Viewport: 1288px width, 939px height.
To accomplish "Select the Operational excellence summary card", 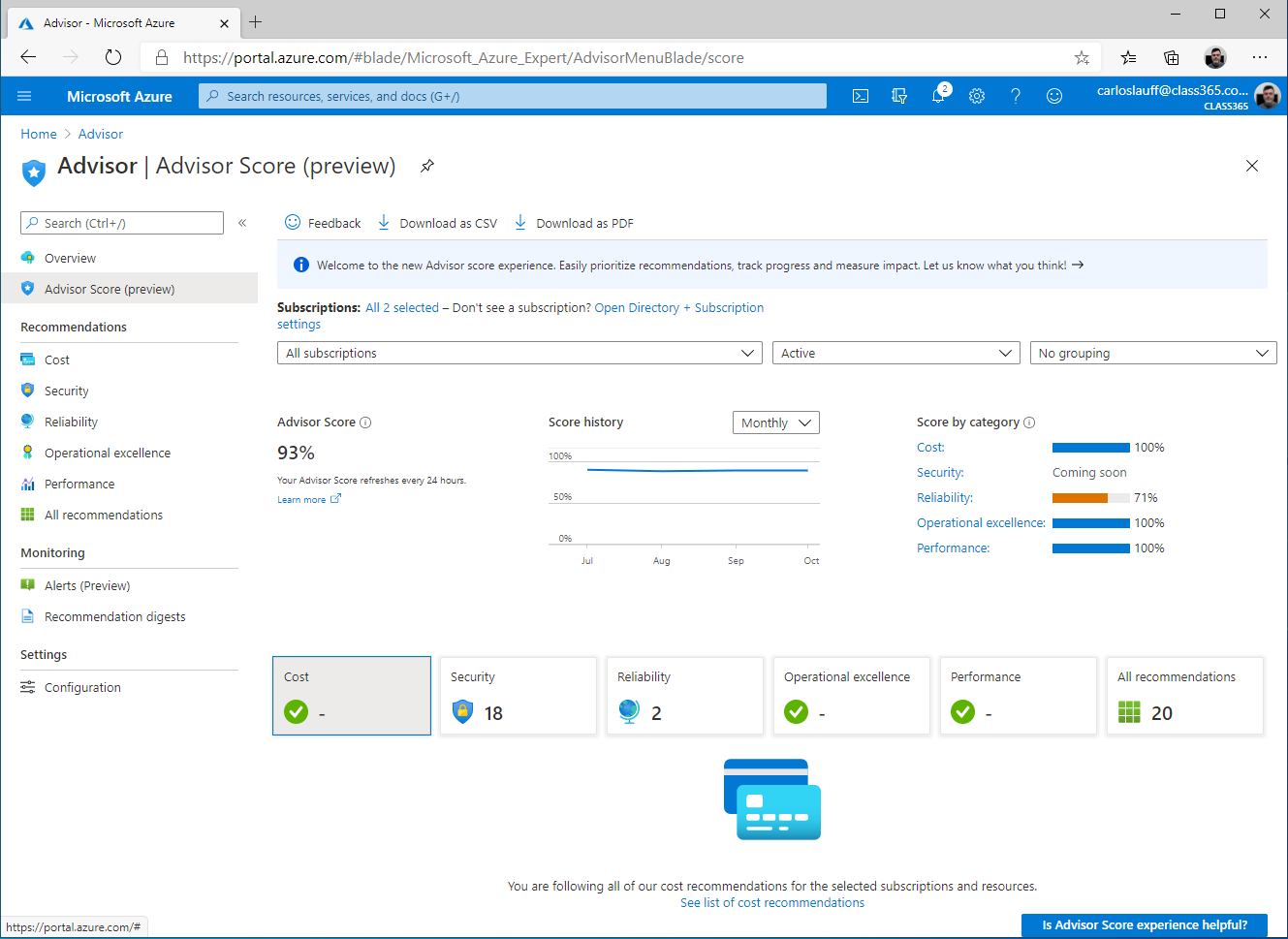I will tap(852, 696).
